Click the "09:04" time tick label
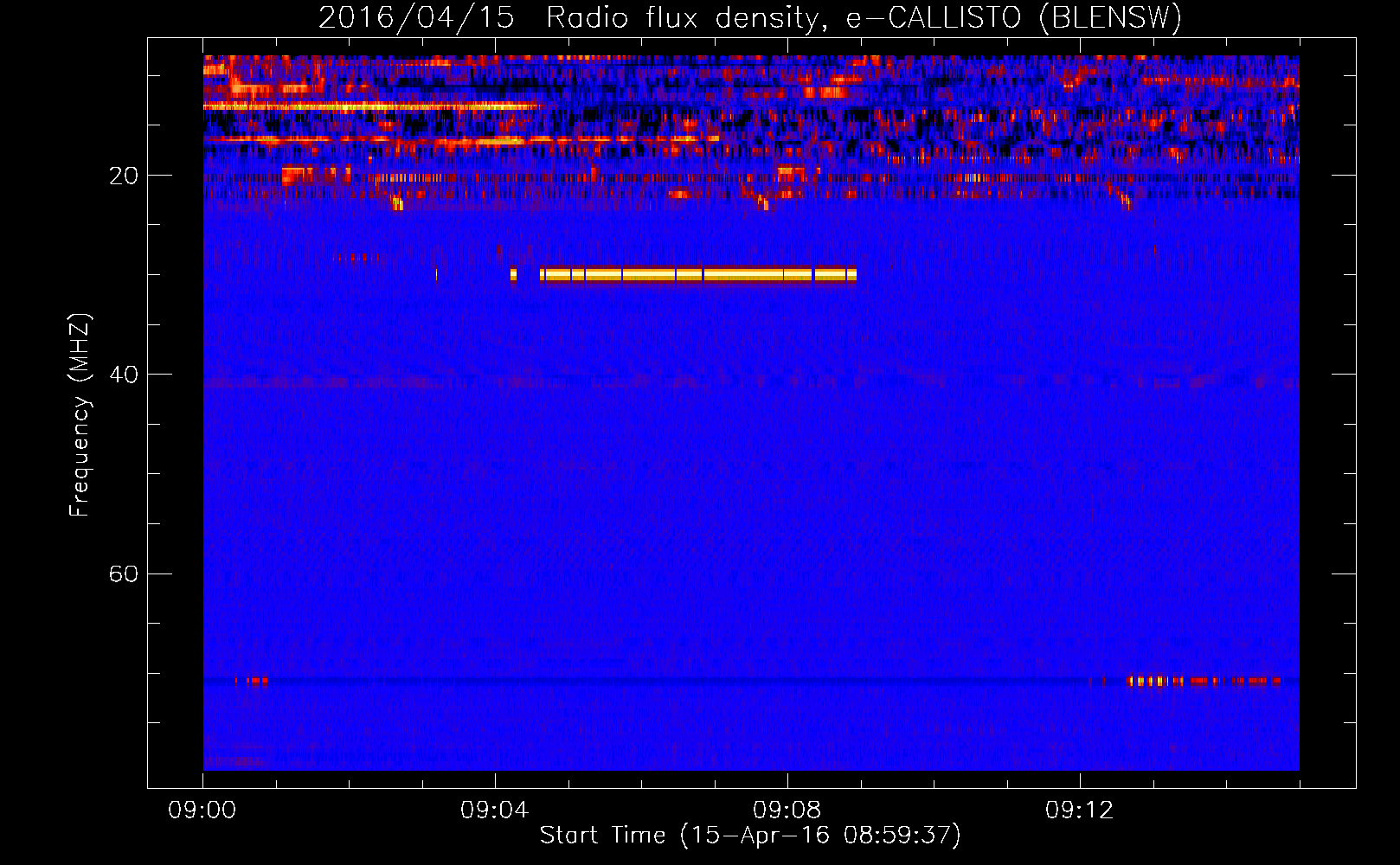The height and width of the screenshot is (865, 1400). [x=494, y=811]
